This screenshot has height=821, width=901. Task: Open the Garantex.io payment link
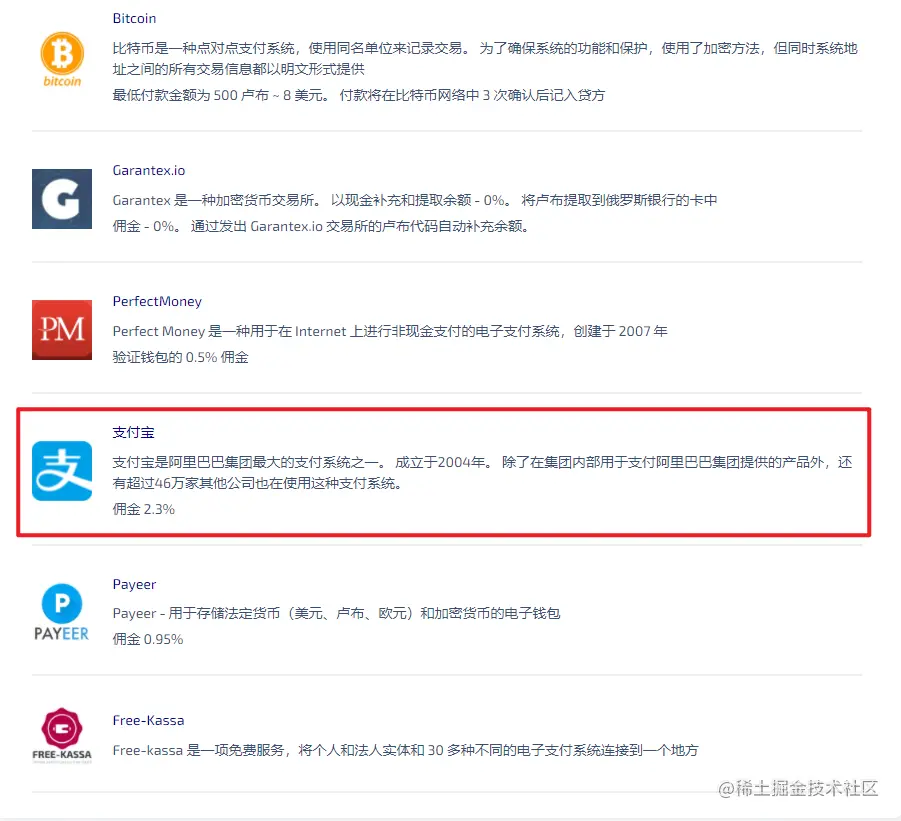click(149, 171)
